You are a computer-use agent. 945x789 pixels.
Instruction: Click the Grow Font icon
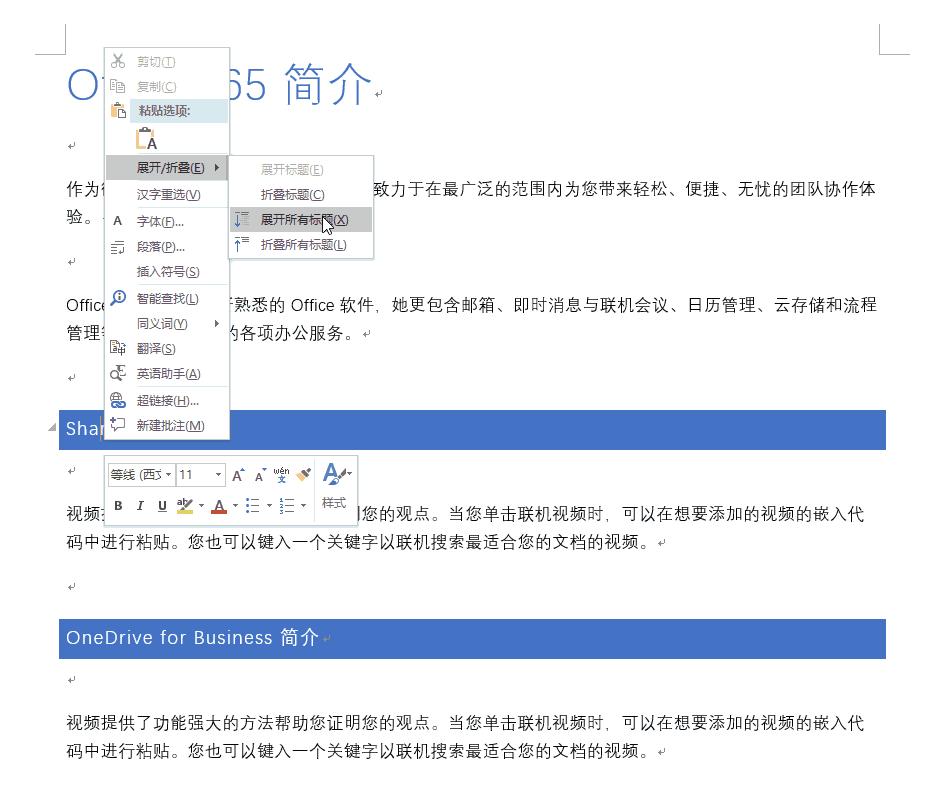click(239, 475)
